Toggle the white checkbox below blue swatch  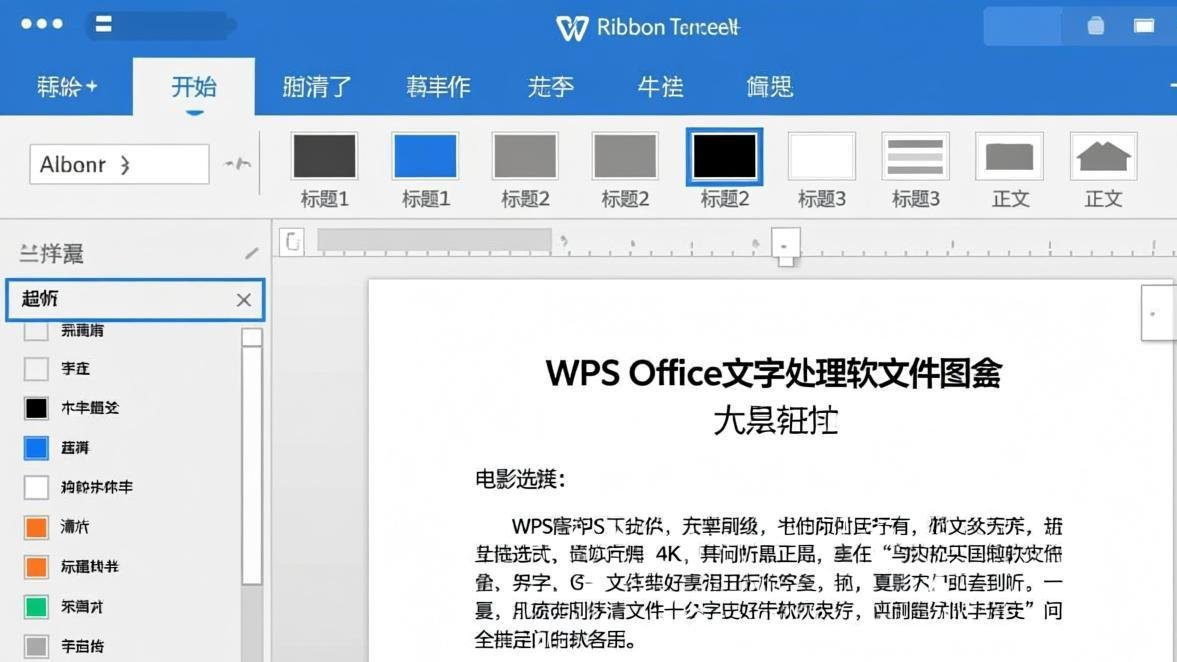tap(36, 487)
